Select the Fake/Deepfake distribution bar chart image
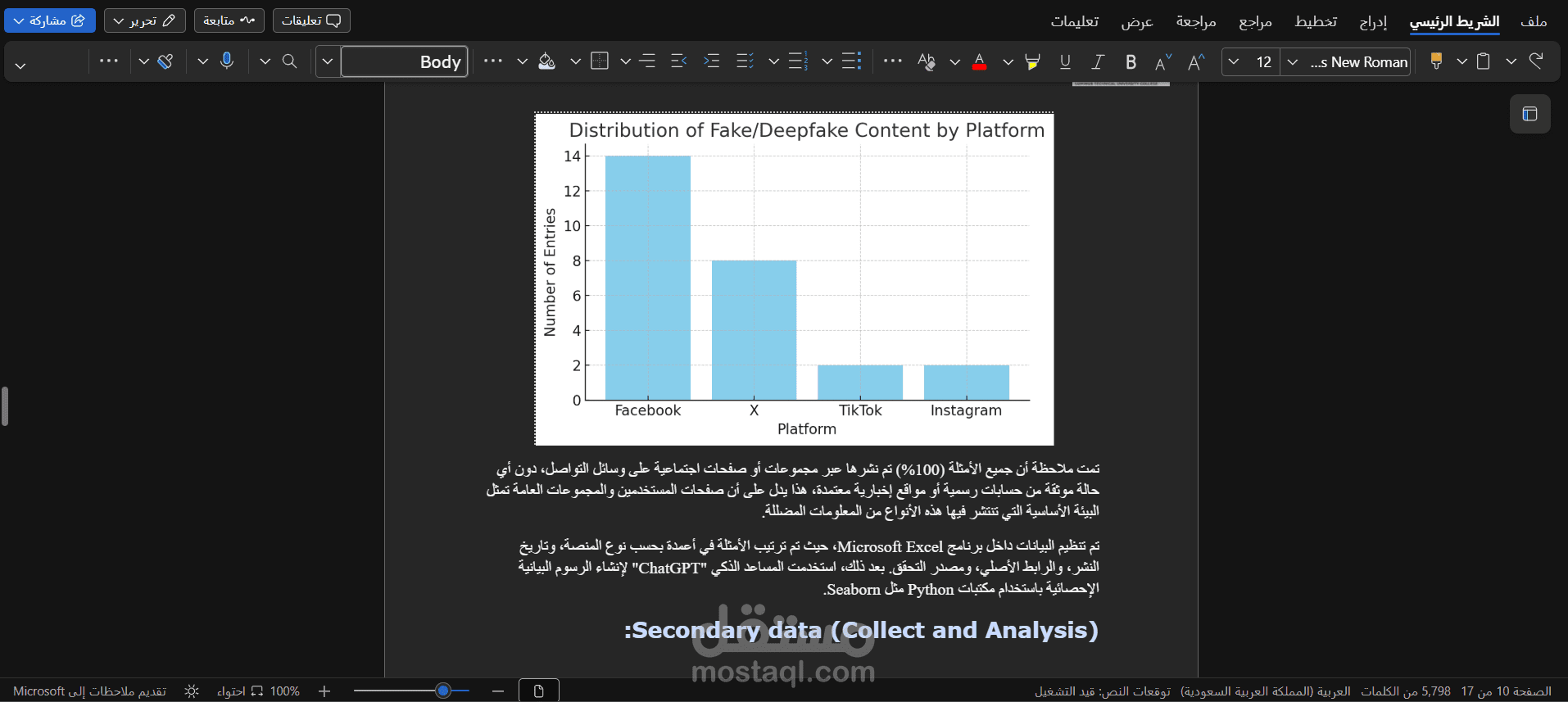Image resolution: width=1568 pixels, height=702 pixels. (x=794, y=279)
